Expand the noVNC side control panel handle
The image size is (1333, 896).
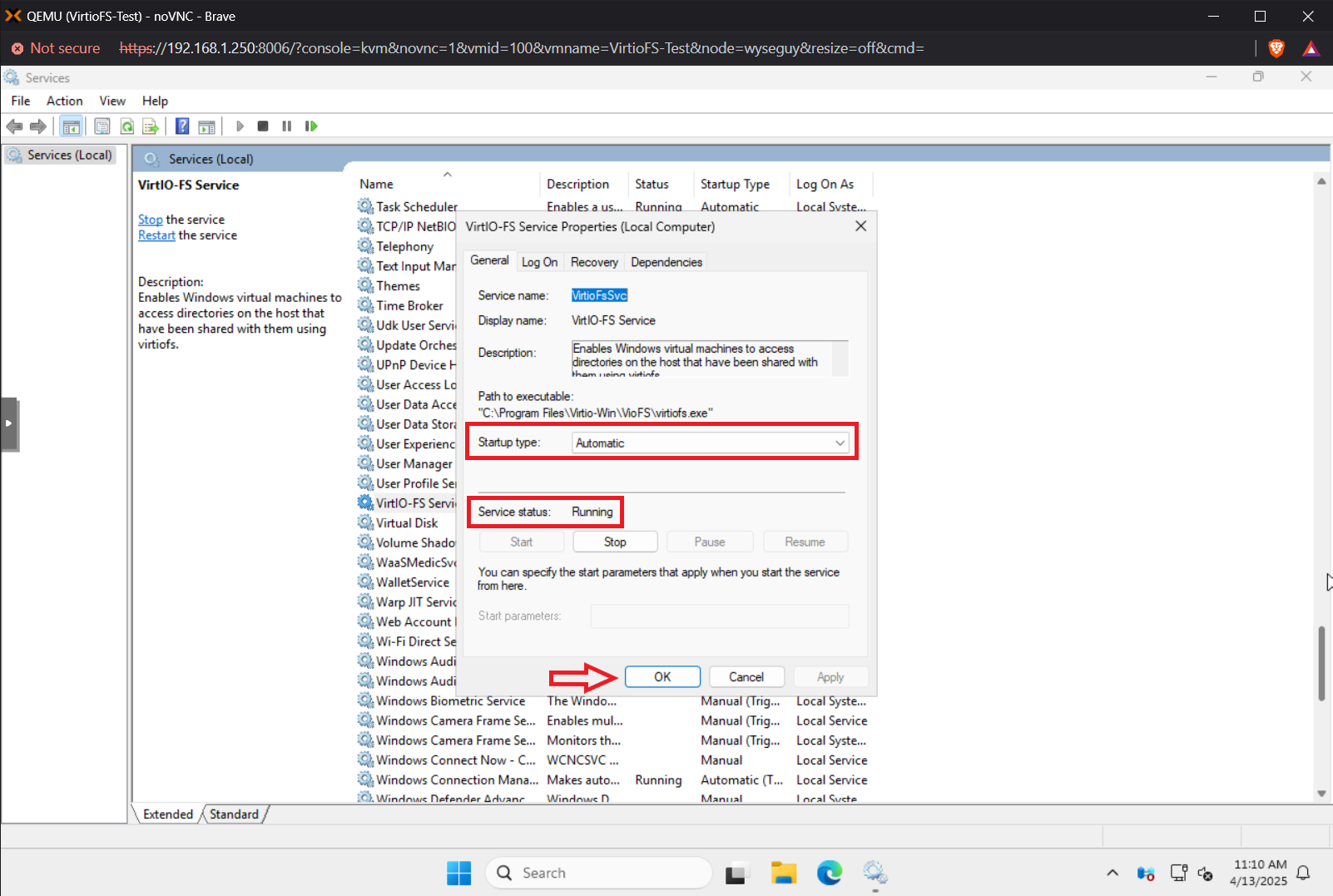[9, 424]
